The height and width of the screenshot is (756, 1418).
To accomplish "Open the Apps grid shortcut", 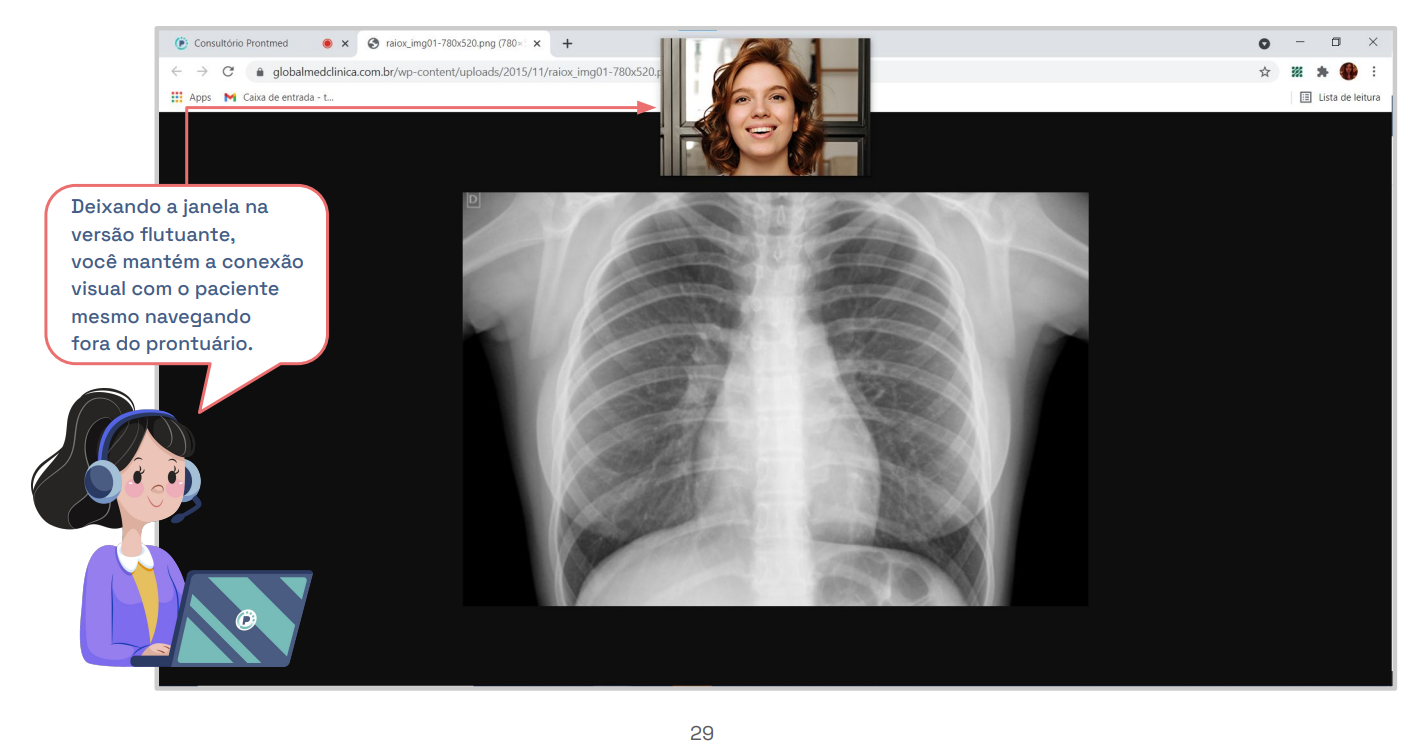I will click(x=191, y=97).
